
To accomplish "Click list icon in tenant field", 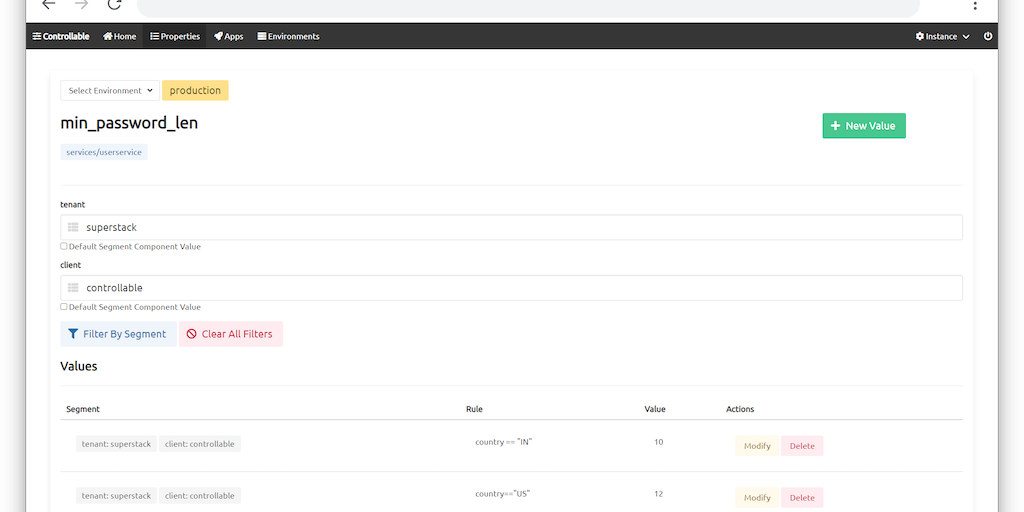I will tap(73, 228).
